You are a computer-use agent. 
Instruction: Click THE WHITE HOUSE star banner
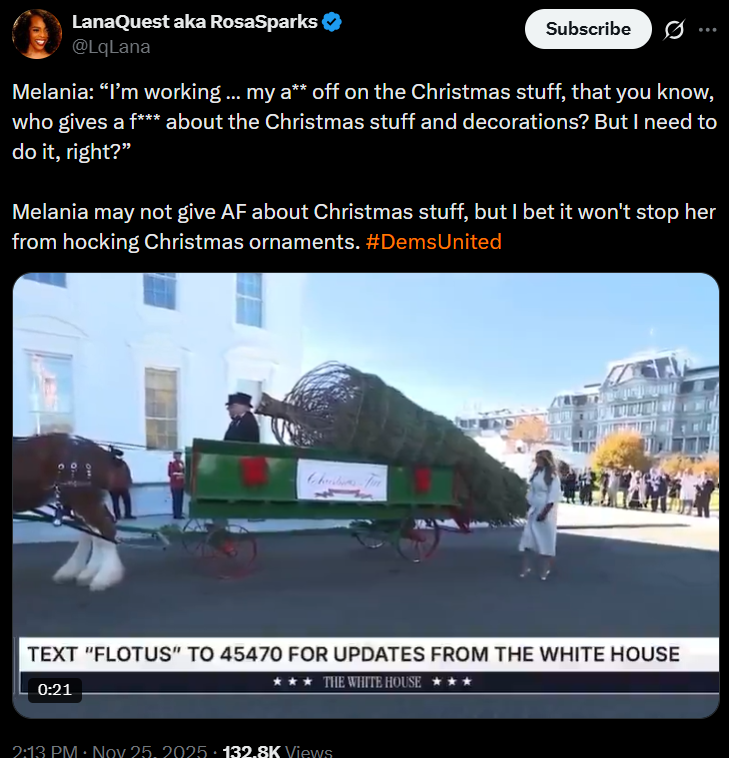372,682
